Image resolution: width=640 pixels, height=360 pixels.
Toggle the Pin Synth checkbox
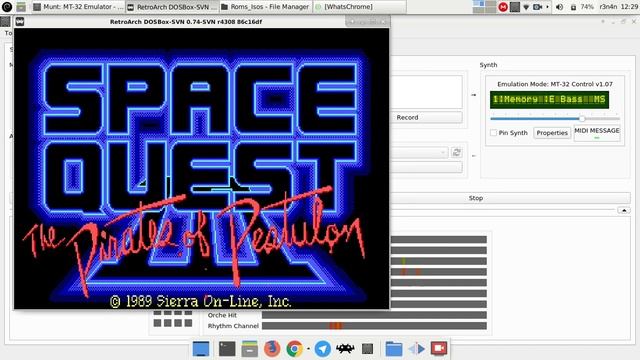tap(493, 133)
